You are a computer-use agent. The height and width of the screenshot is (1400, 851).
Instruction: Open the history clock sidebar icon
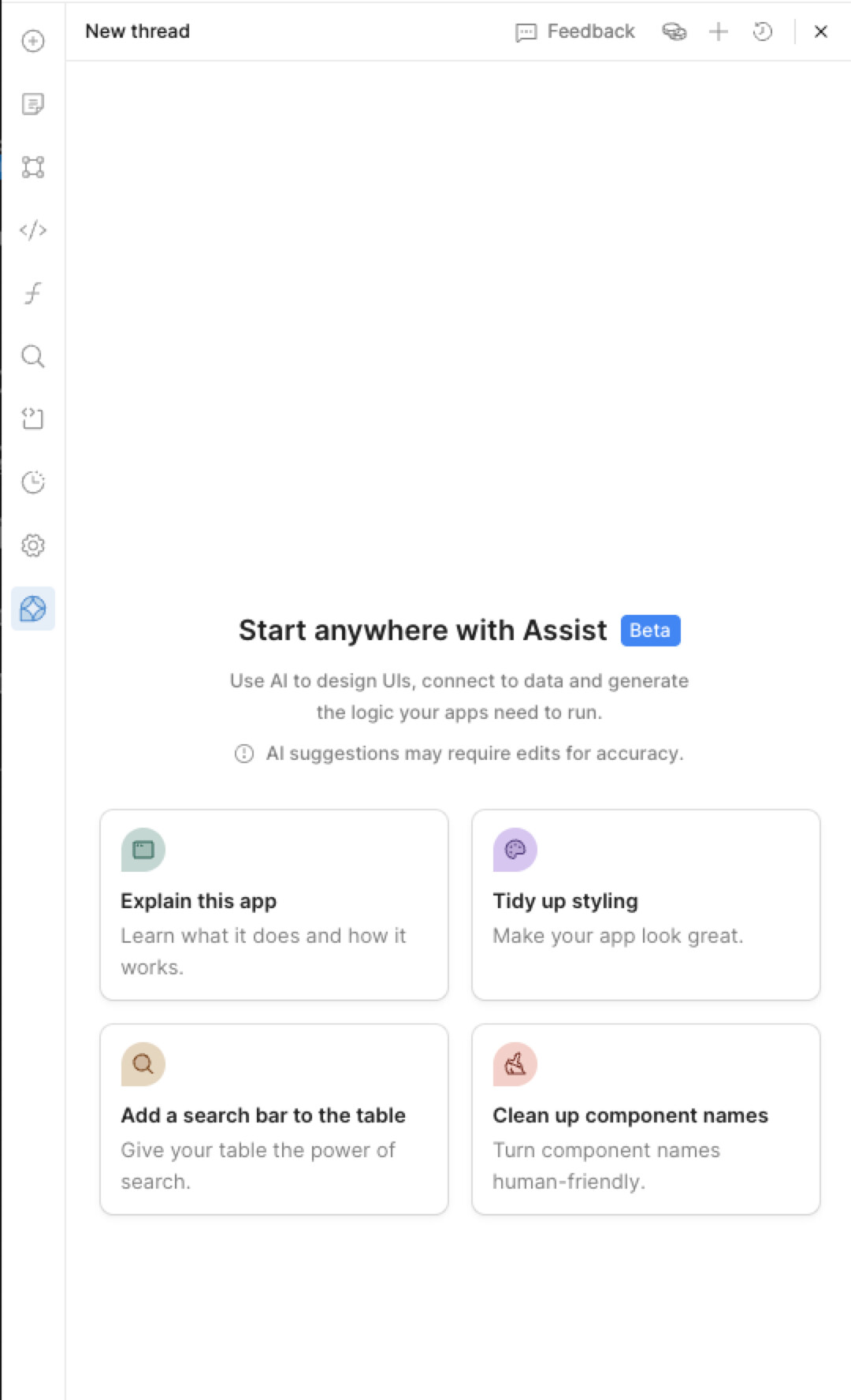tap(33, 482)
